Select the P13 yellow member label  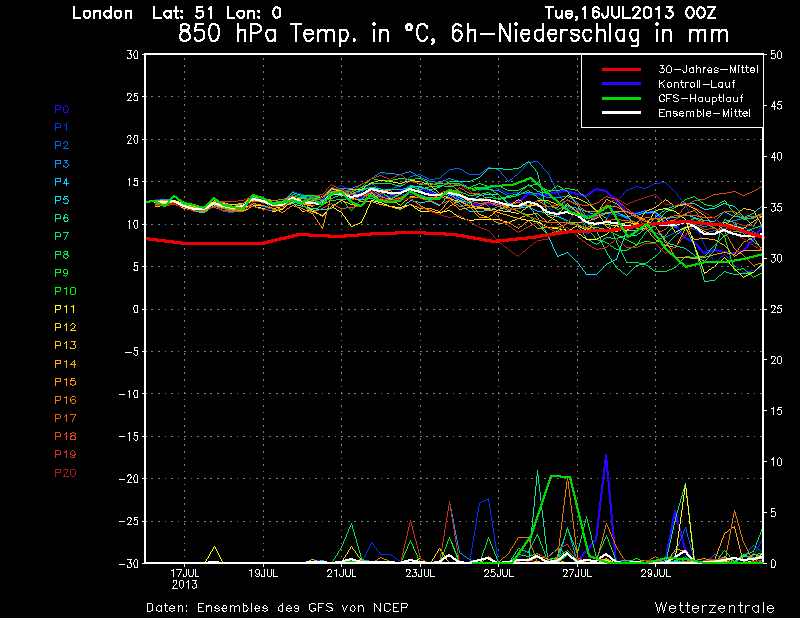tap(65, 345)
